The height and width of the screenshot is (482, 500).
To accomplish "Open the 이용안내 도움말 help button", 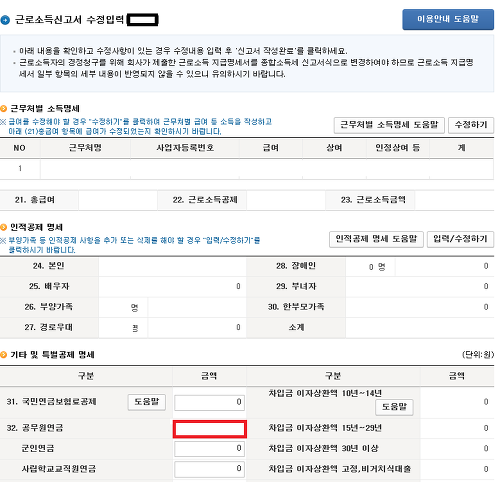I will tap(448, 19).
